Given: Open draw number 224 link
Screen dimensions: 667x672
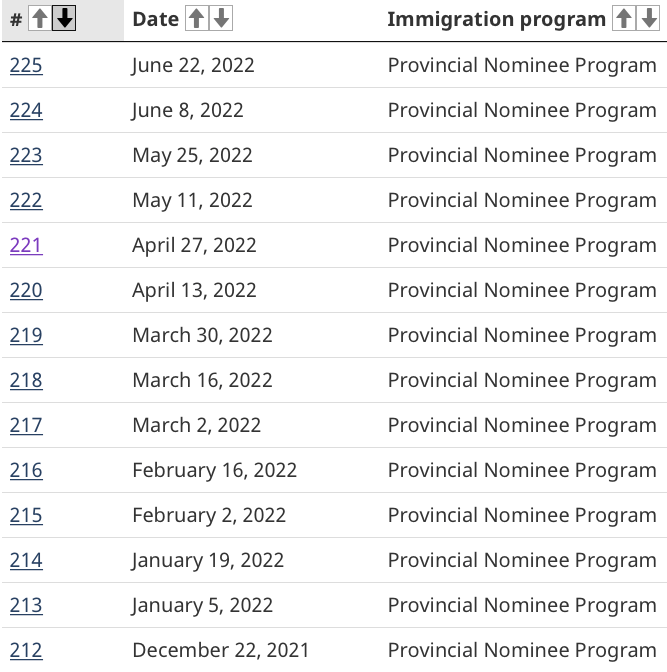Looking at the screenshot, I should point(26,110).
